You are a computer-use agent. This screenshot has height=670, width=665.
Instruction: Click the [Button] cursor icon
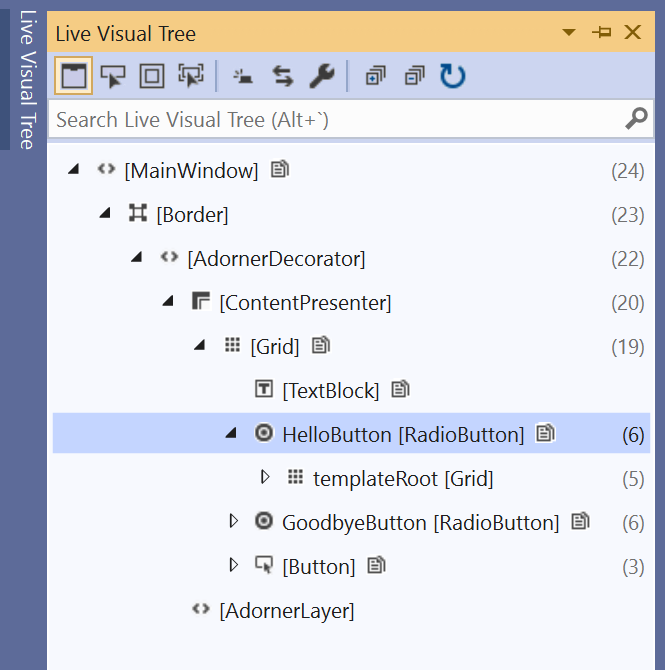(264, 565)
